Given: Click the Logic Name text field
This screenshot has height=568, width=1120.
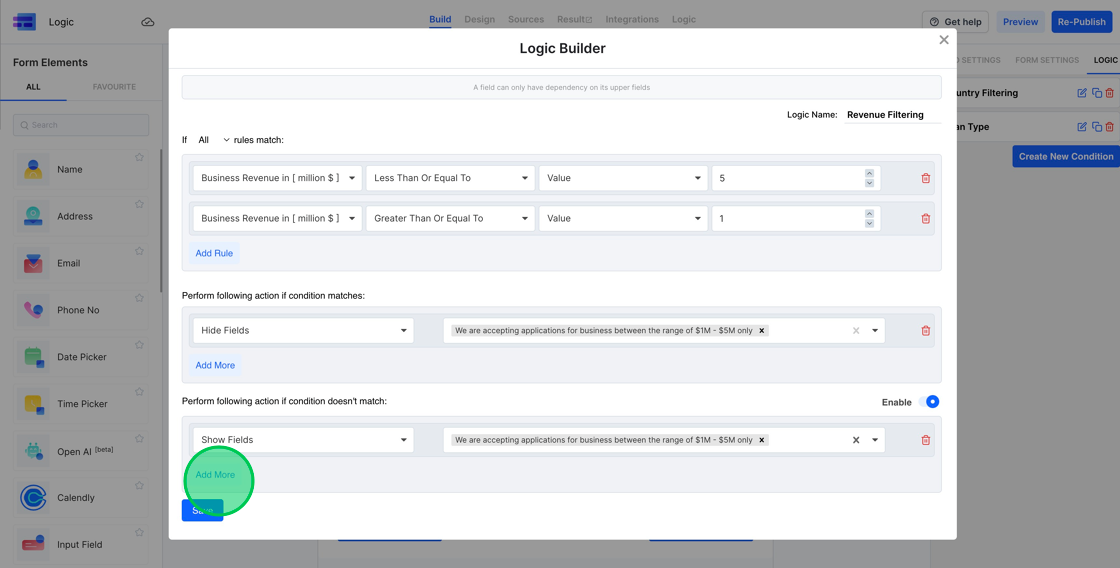Looking at the screenshot, I should [890, 115].
